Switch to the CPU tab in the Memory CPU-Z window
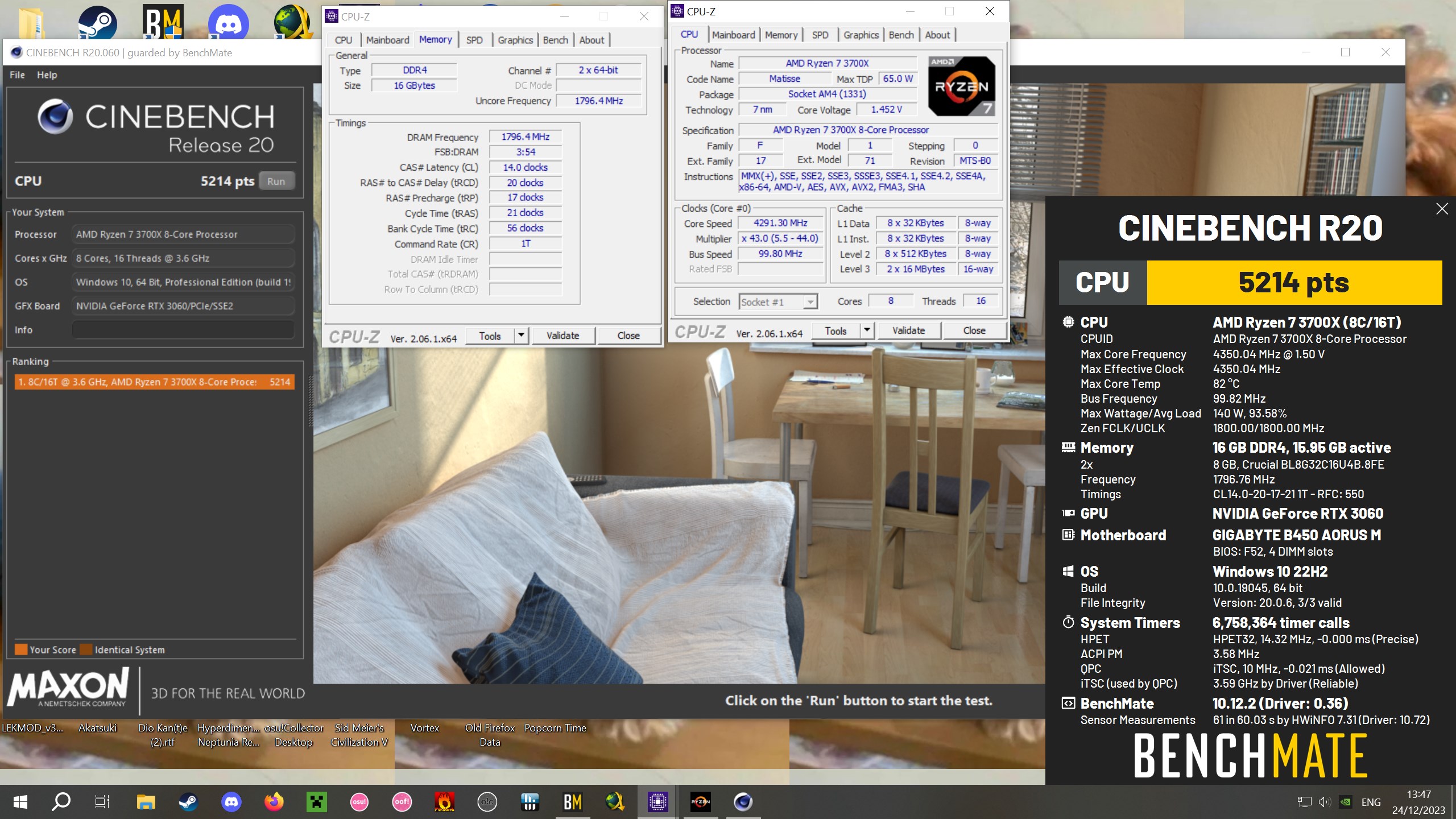1456x819 pixels. tap(344, 40)
